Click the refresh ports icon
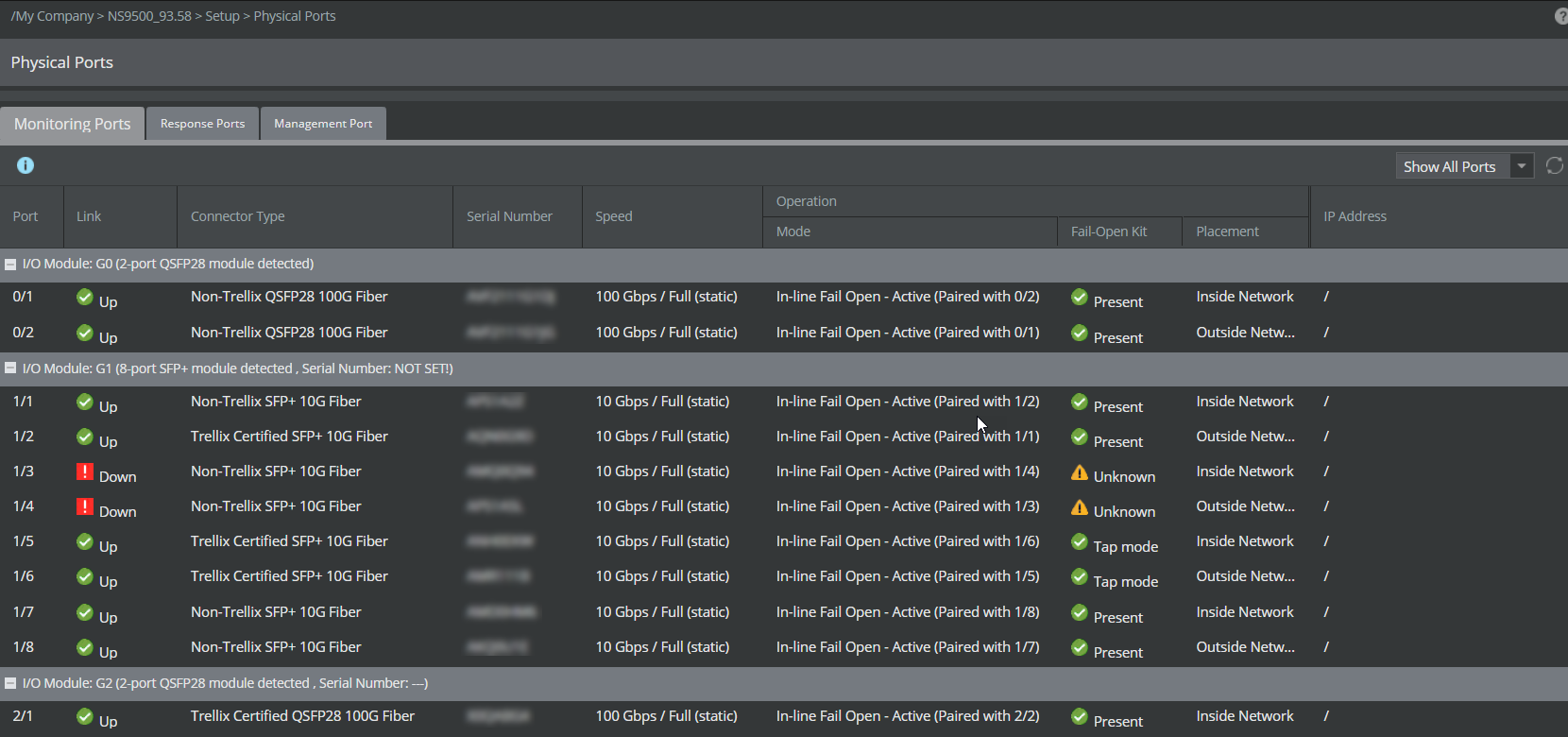The height and width of the screenshot is (737, 1568). (x=1554, y=166)
